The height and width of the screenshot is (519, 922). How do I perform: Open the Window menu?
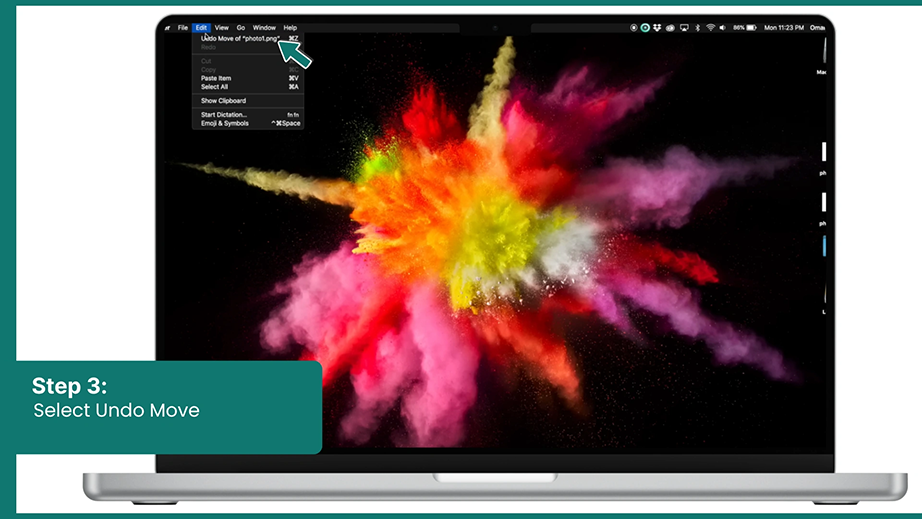[264, 28]
